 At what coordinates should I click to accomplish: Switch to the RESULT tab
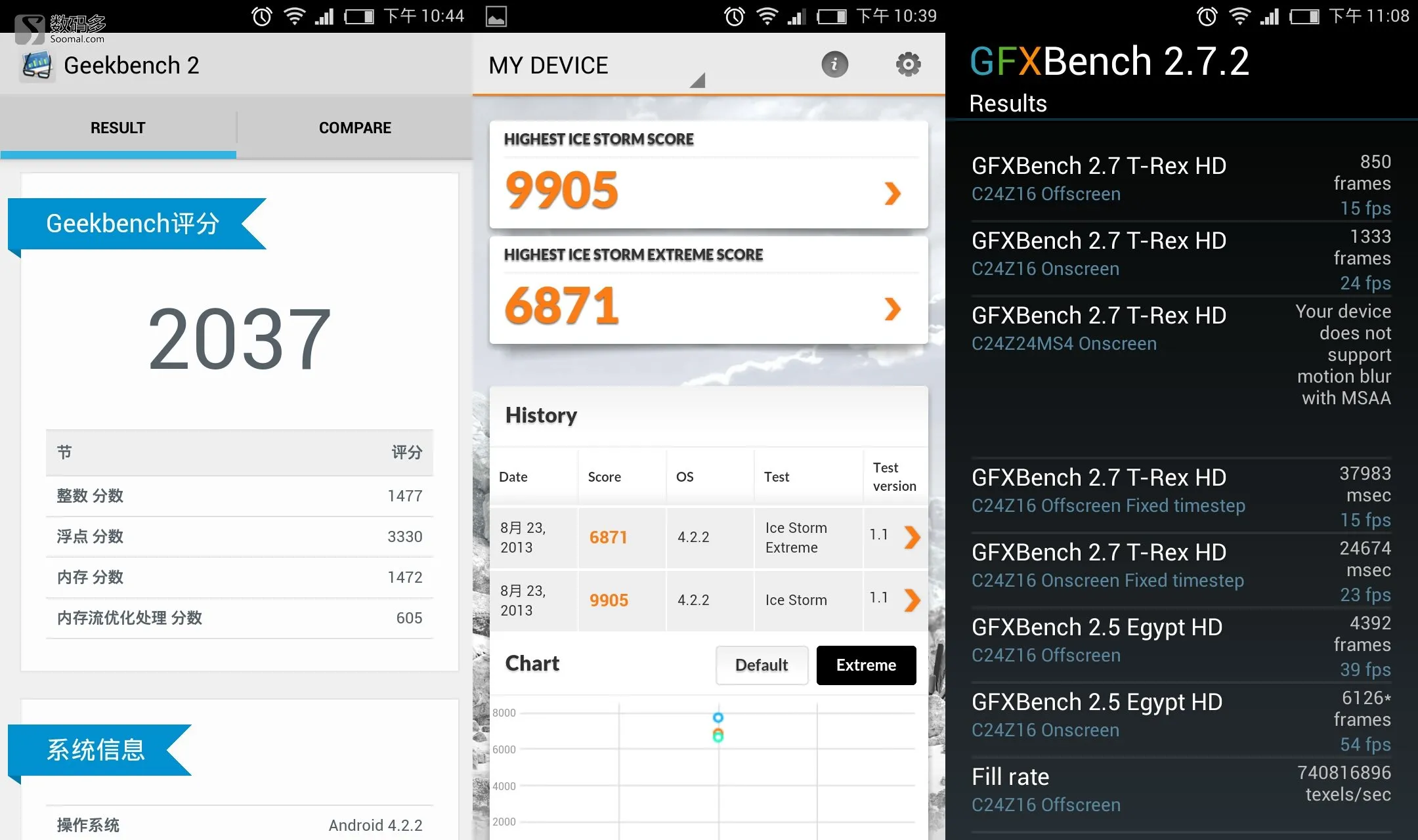(x=118, y=128)
